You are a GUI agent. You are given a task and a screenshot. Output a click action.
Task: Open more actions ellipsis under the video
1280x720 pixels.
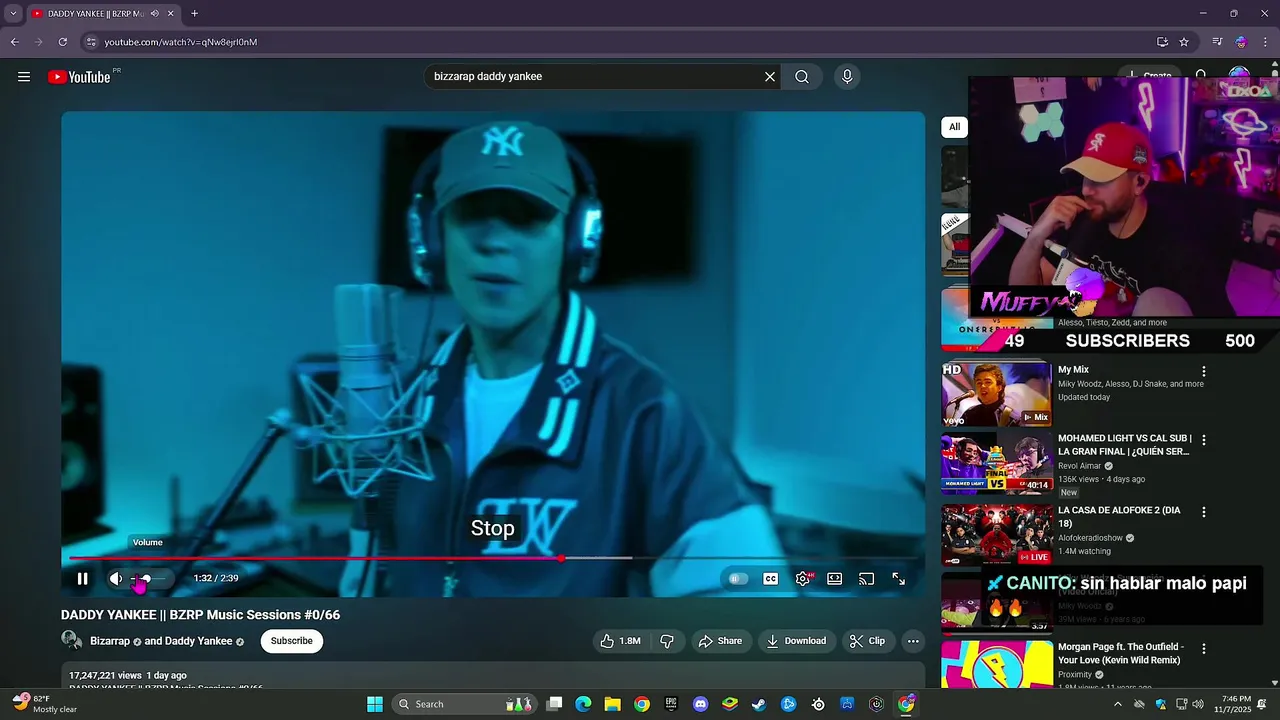[x=913, y=641]
